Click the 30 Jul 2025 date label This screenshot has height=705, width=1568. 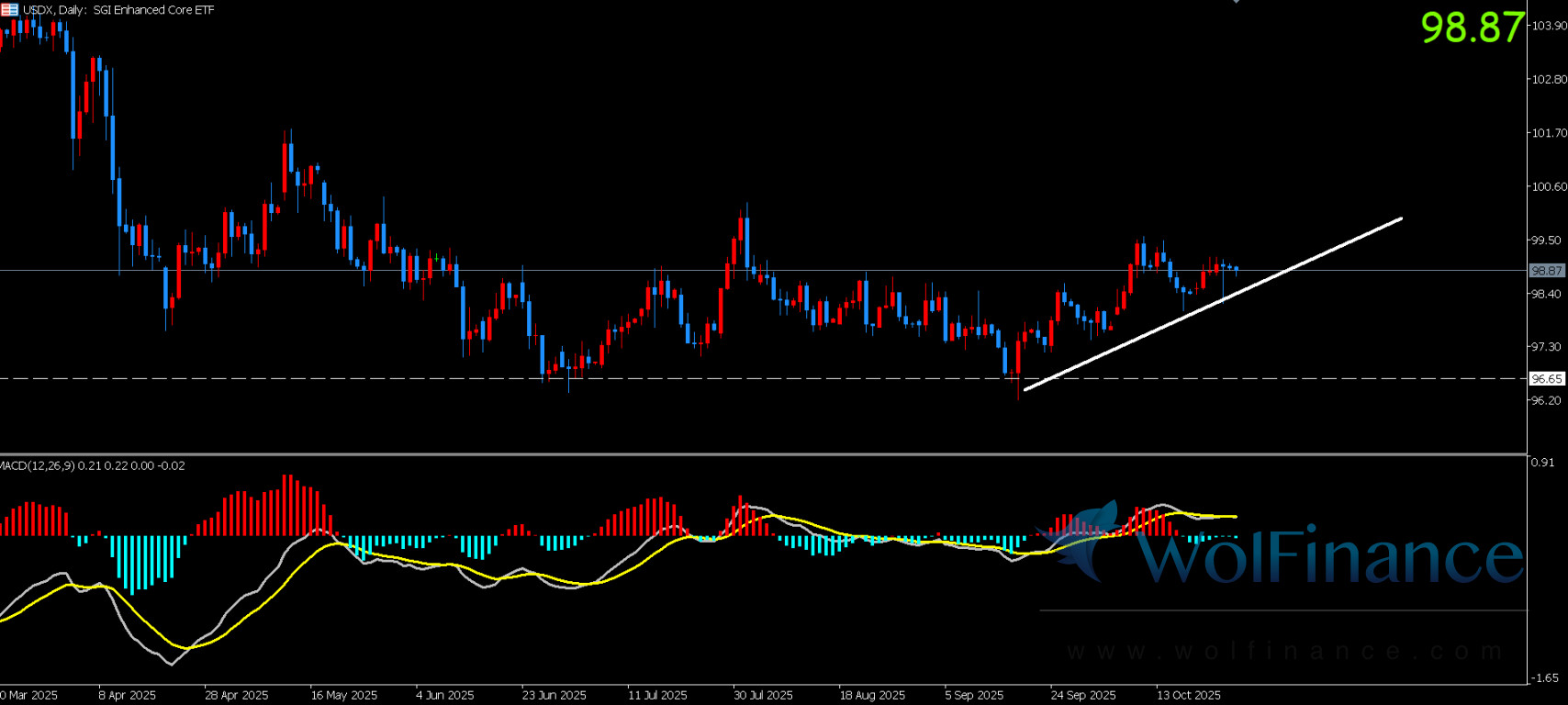click(x=763, y=695)
